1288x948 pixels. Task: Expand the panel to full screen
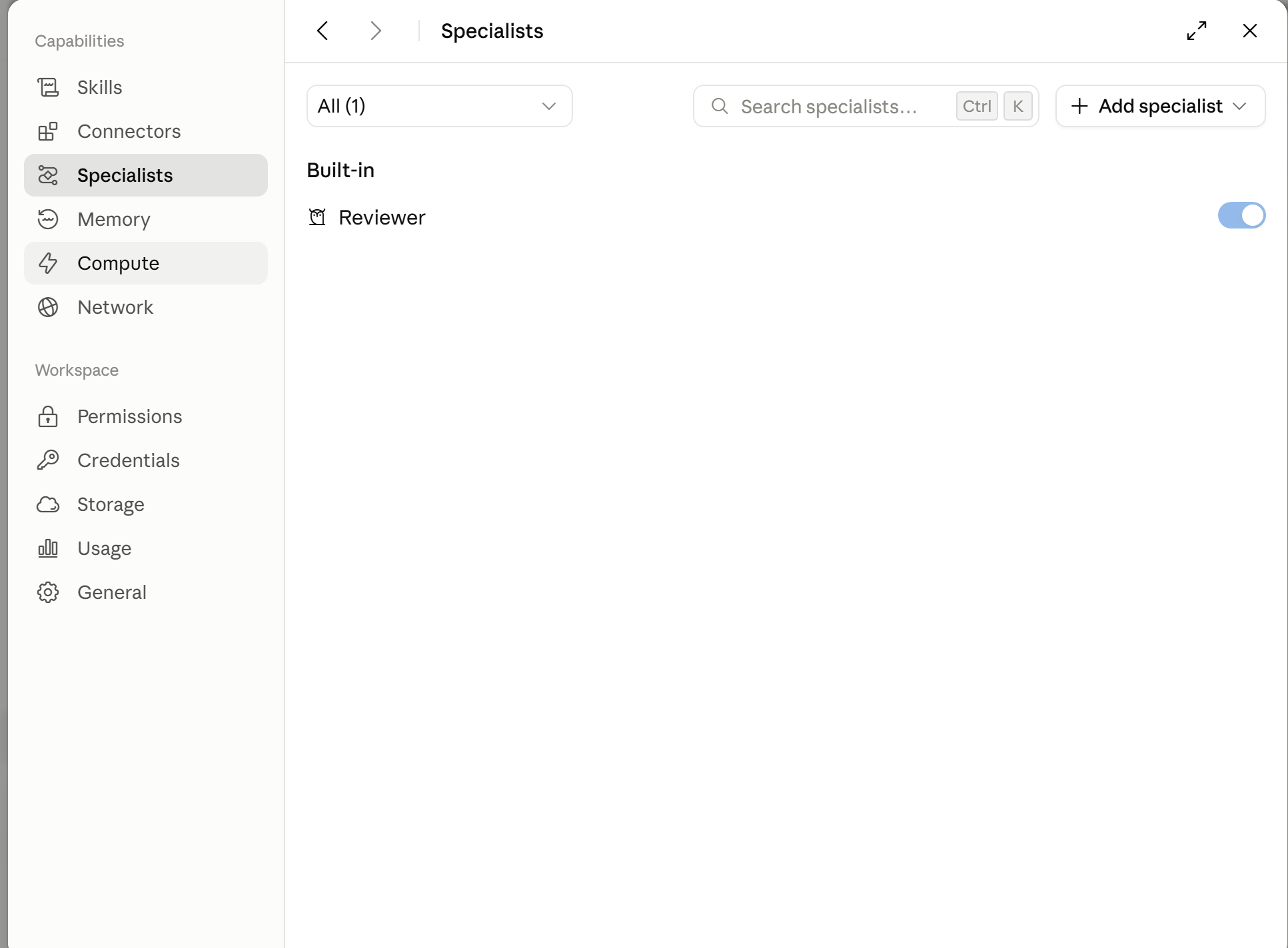(1197, 31)
